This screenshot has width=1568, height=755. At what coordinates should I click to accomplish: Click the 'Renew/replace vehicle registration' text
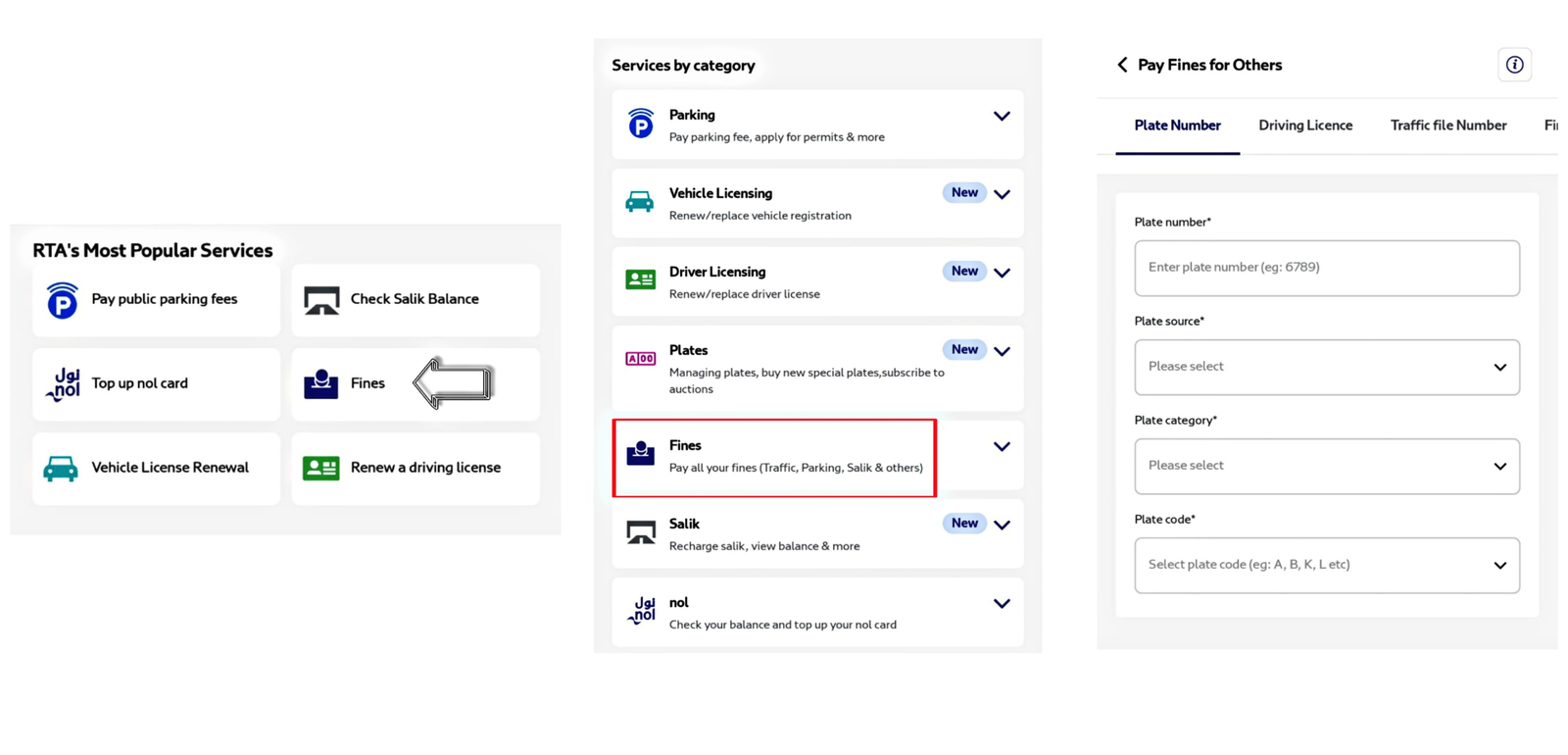[x=759, y=216]
